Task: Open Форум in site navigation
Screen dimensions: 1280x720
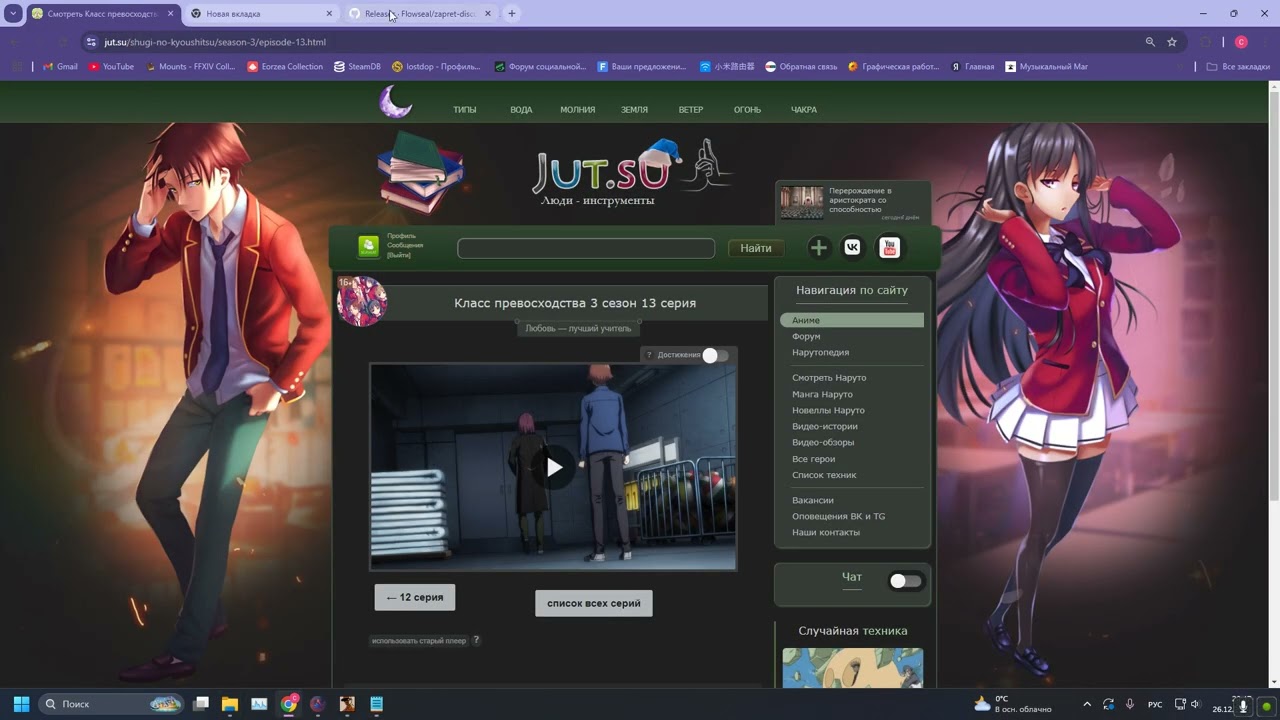Action: click(806, 336)
